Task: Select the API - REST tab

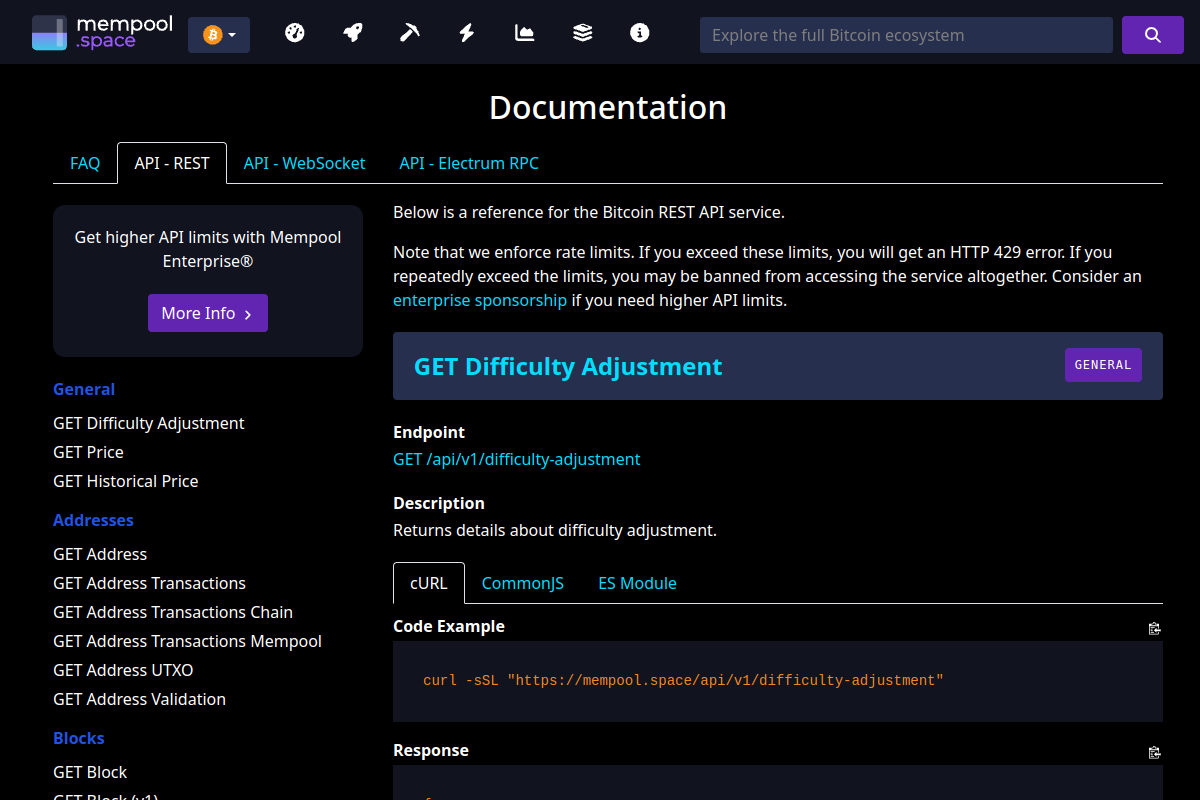Action: [172, 163]
